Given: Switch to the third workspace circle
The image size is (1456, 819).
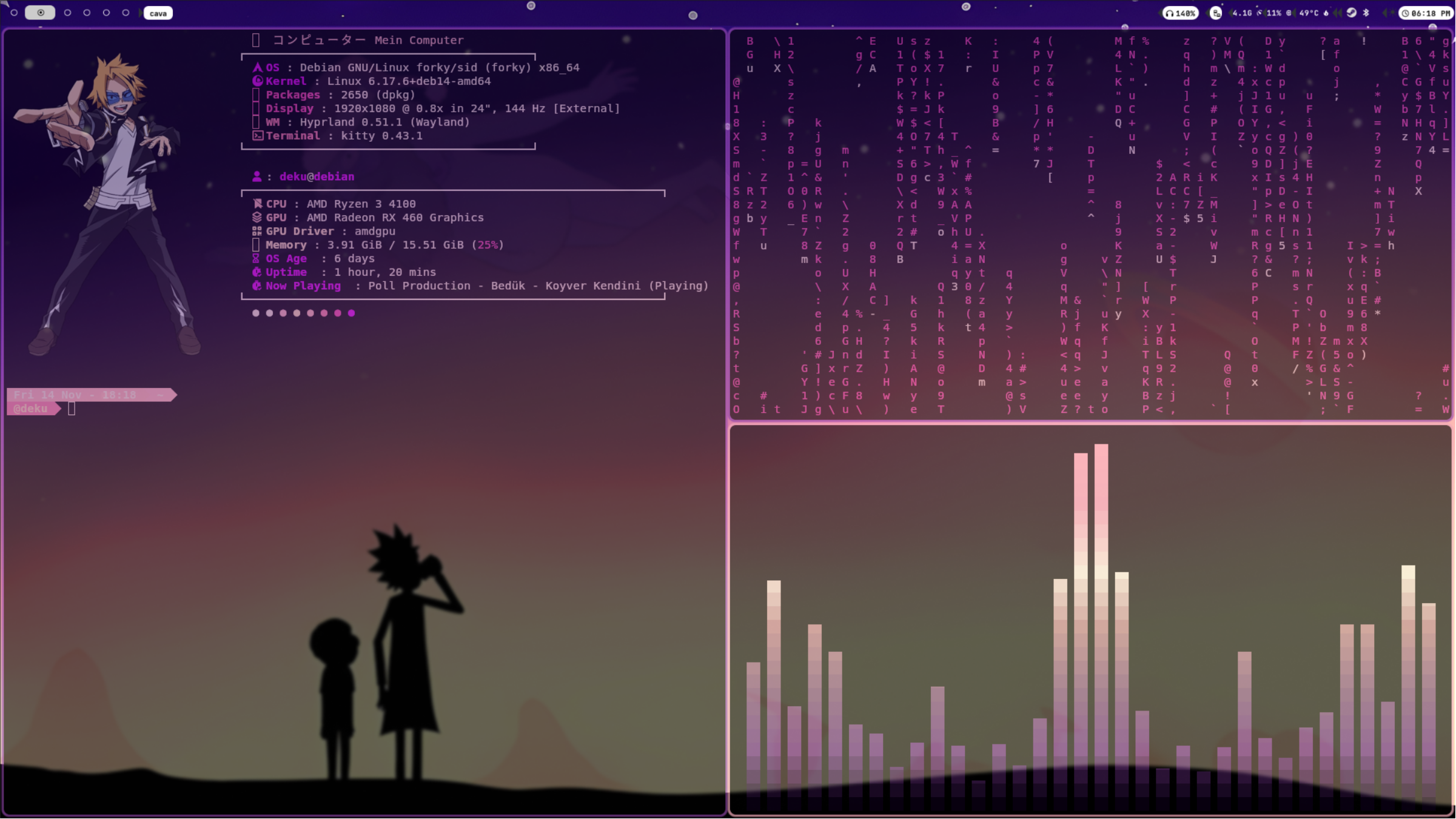Looking at the screenshot, I should coord(67,13).
